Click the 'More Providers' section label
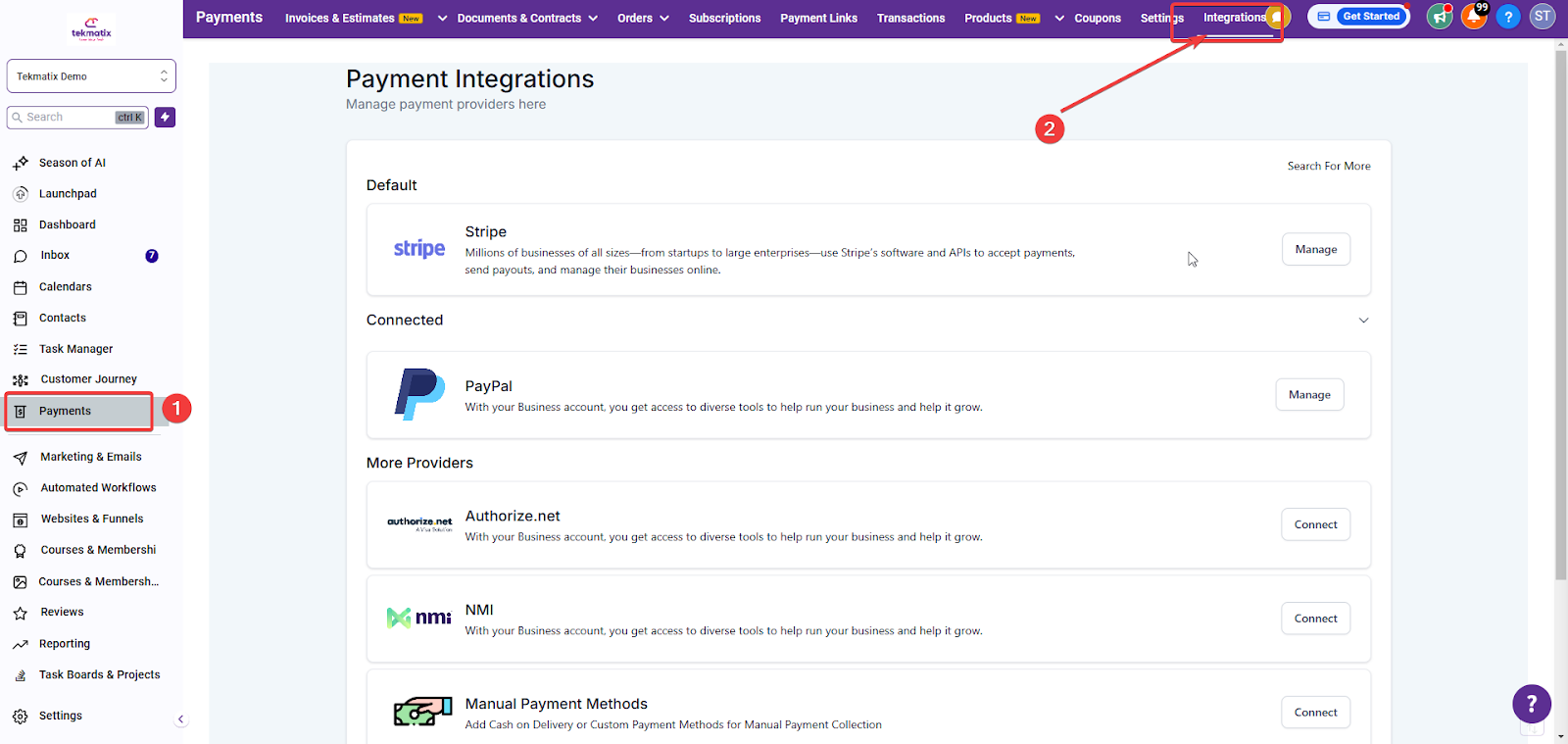Viewport: 1568px width, 744px height. [419, 463]
